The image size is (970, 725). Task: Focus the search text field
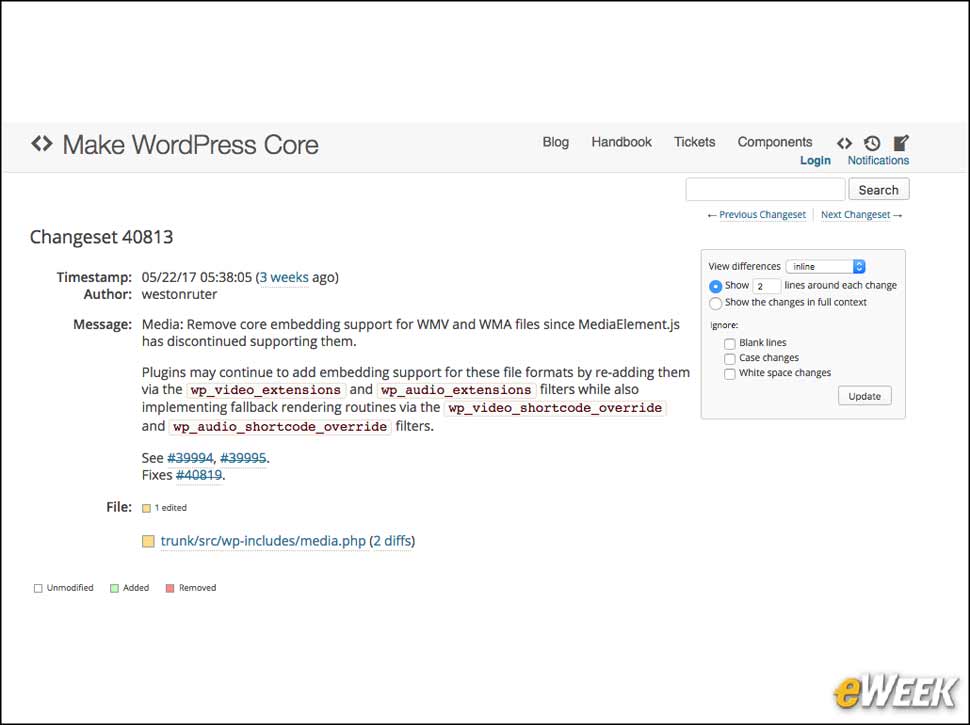[765, 189]
